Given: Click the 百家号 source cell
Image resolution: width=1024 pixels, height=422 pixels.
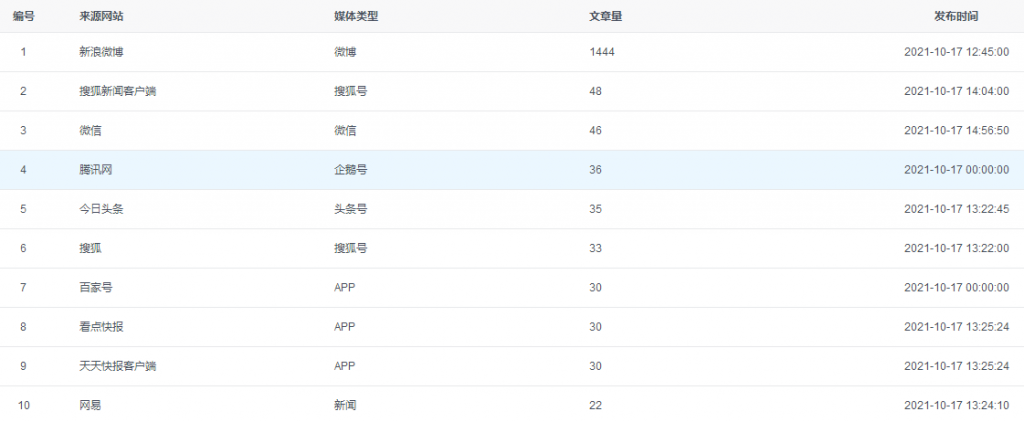Looking at the screenshot, I should [95, 287].
